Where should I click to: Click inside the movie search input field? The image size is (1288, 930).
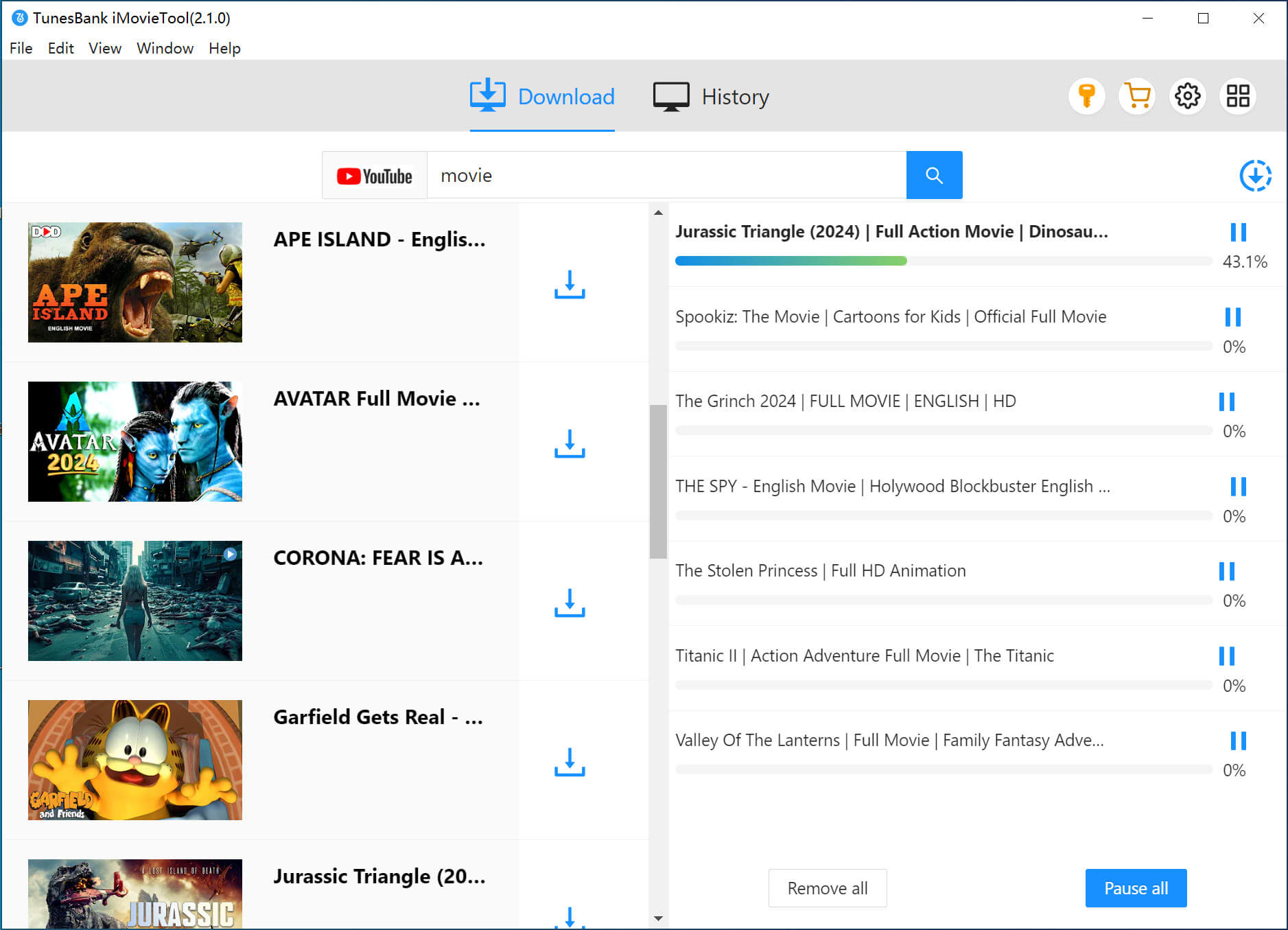659,175
